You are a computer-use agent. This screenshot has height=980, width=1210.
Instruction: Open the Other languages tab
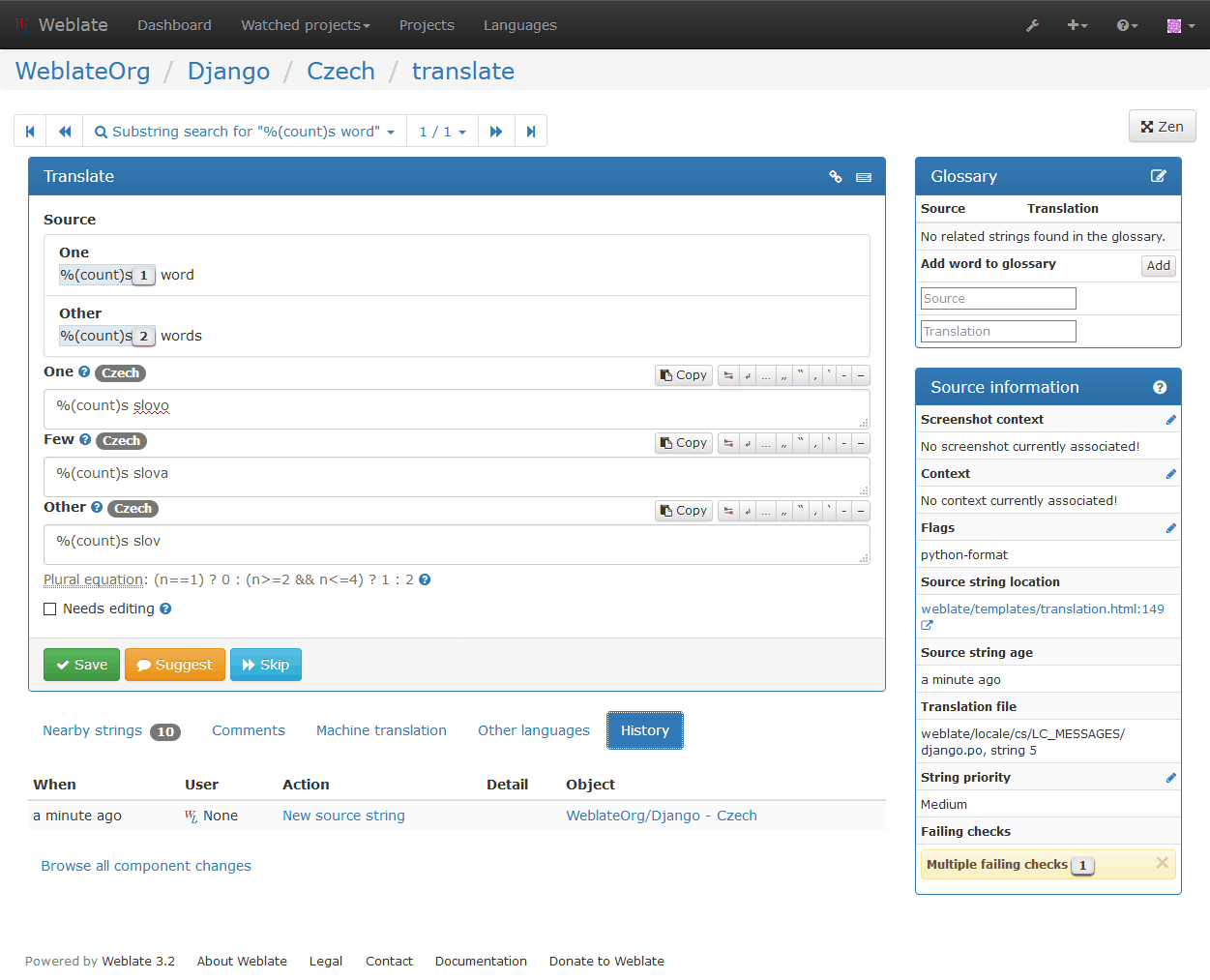(x=534, y=730)
